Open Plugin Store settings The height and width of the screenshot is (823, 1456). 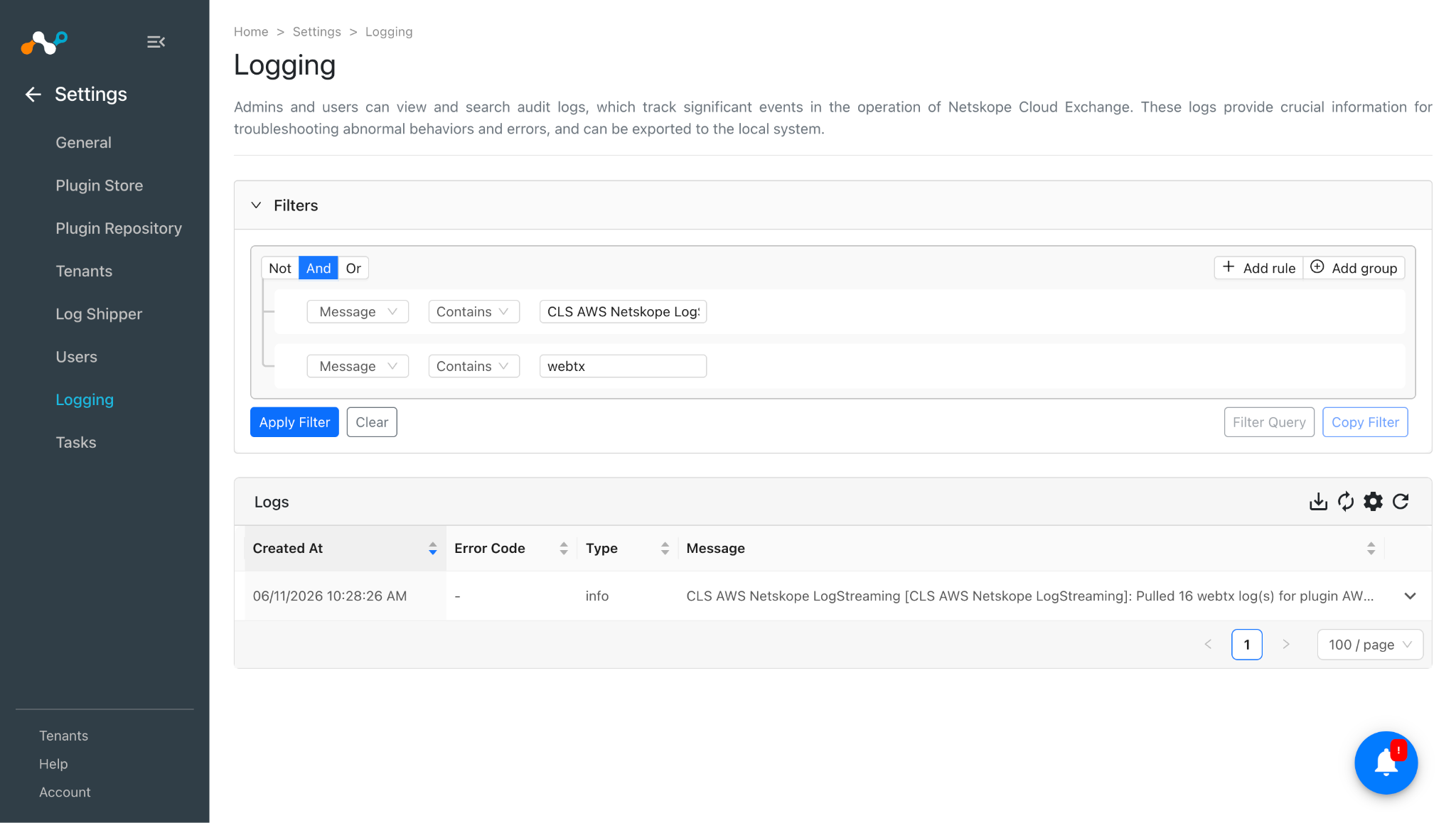coord(100,185)
